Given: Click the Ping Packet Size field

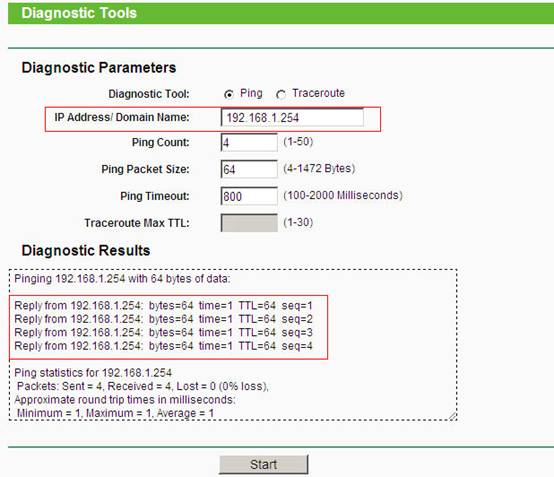Looking at the screenshot, I should (x=249, y=169).
